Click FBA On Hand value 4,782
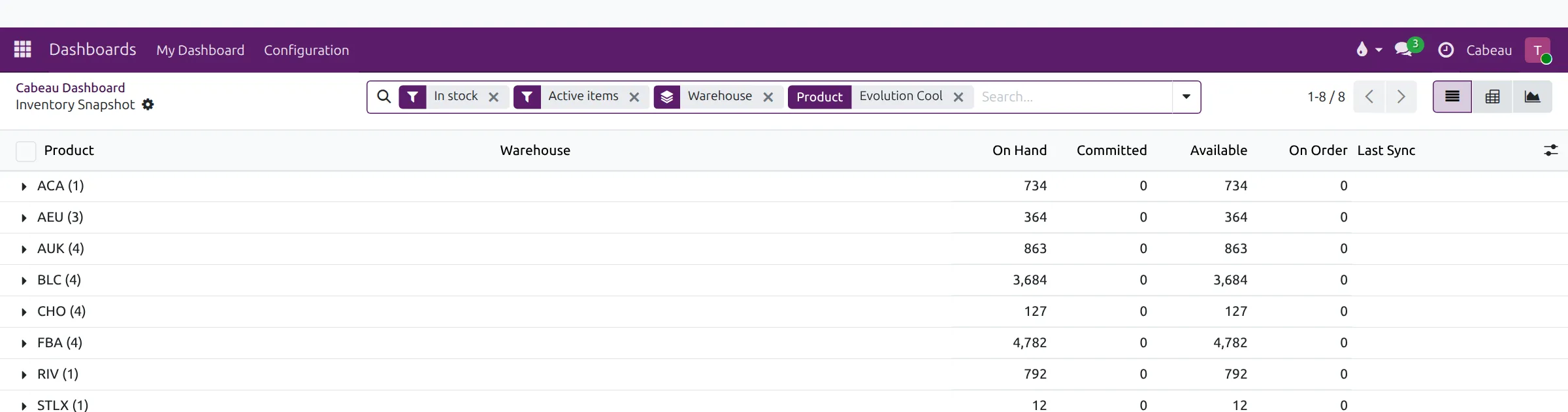 [x=1030, y=343]
